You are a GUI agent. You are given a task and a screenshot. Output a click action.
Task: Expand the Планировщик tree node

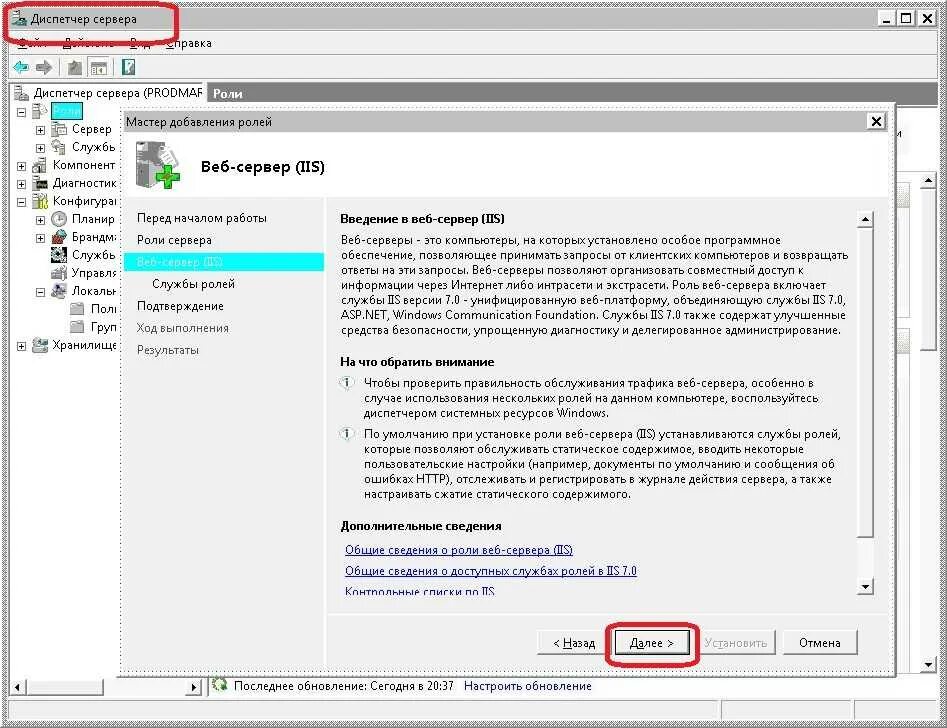[x=40, y=220]
